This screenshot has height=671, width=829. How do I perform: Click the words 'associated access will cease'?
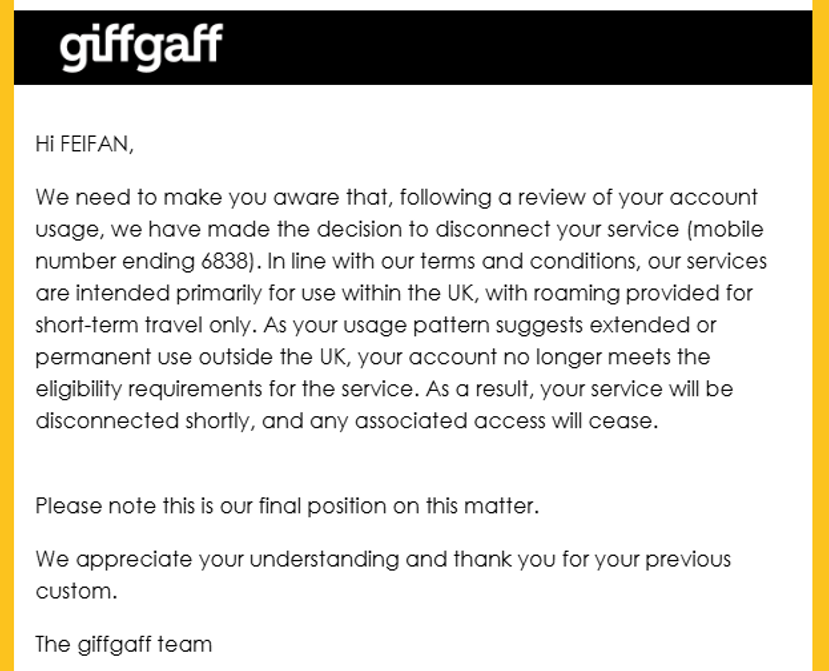click(x=504, y=421)
